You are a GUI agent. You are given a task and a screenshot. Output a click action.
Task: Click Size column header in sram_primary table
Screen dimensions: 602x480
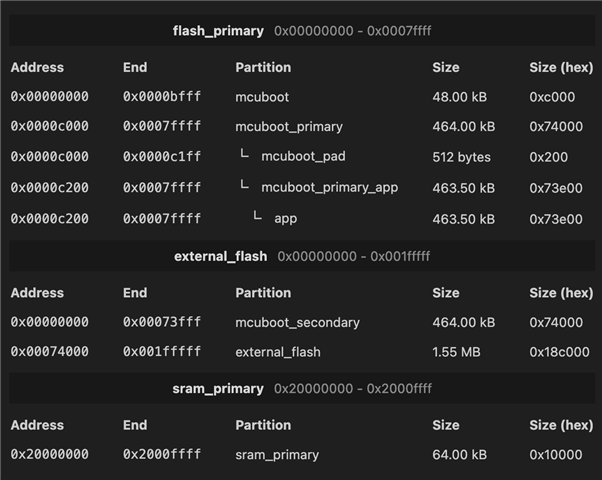tap(446, 425)
